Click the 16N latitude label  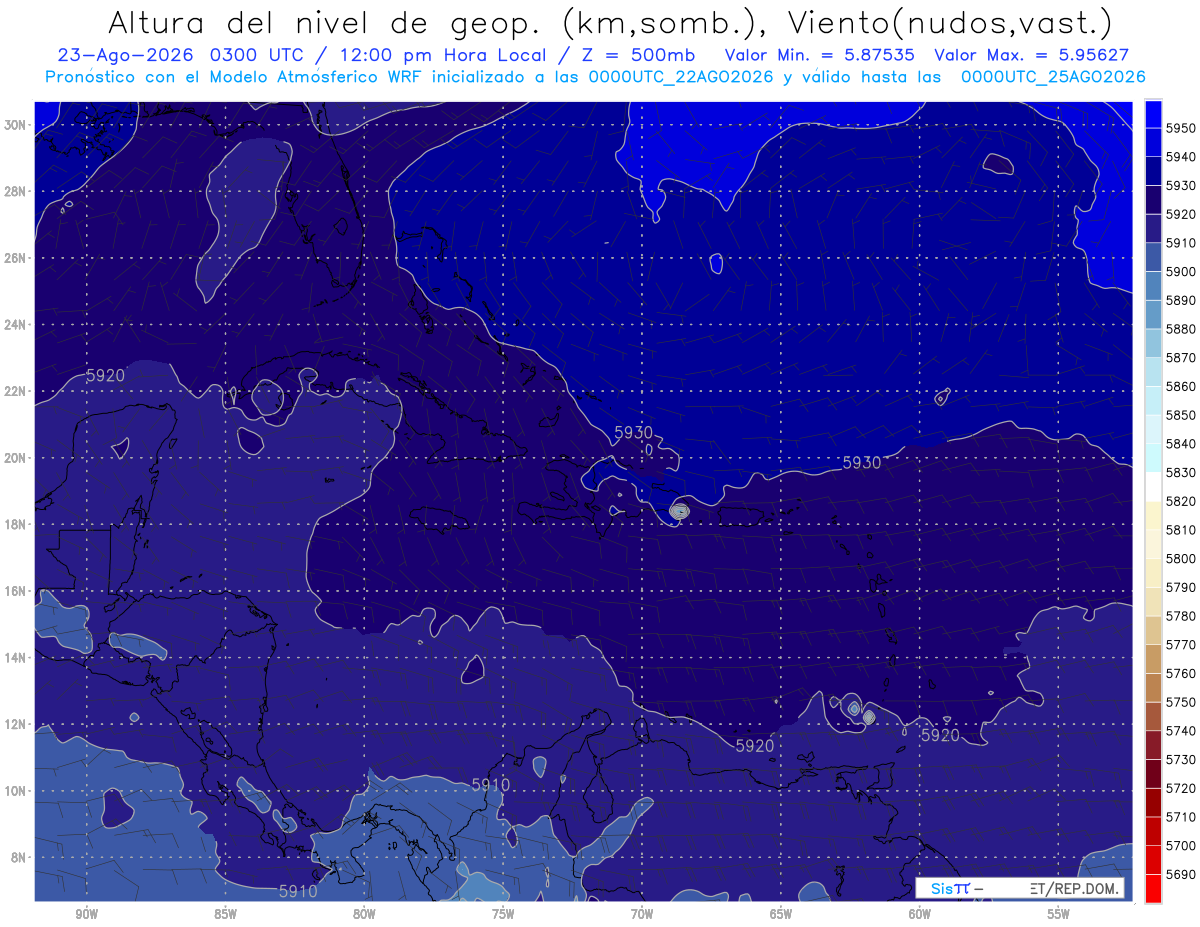coord(17,591)
